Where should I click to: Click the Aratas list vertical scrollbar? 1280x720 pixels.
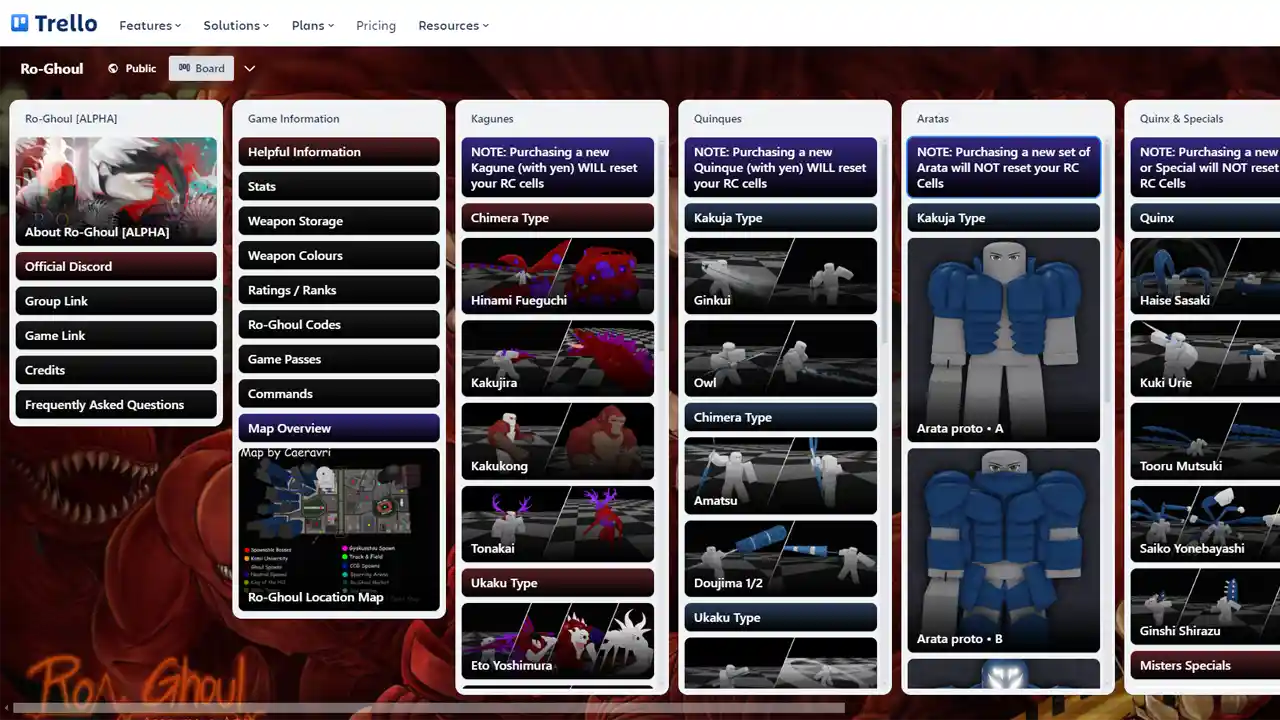pyautogui.click(x=1107, y=270)
